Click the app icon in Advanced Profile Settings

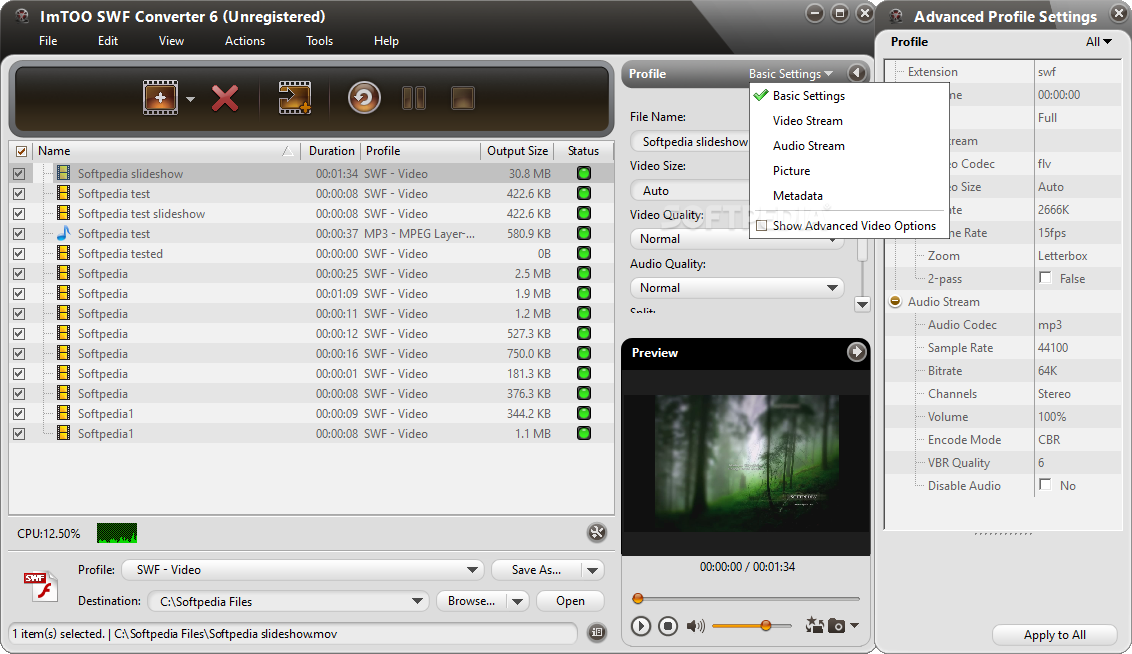pyautogui.click(x=896, y=16)
